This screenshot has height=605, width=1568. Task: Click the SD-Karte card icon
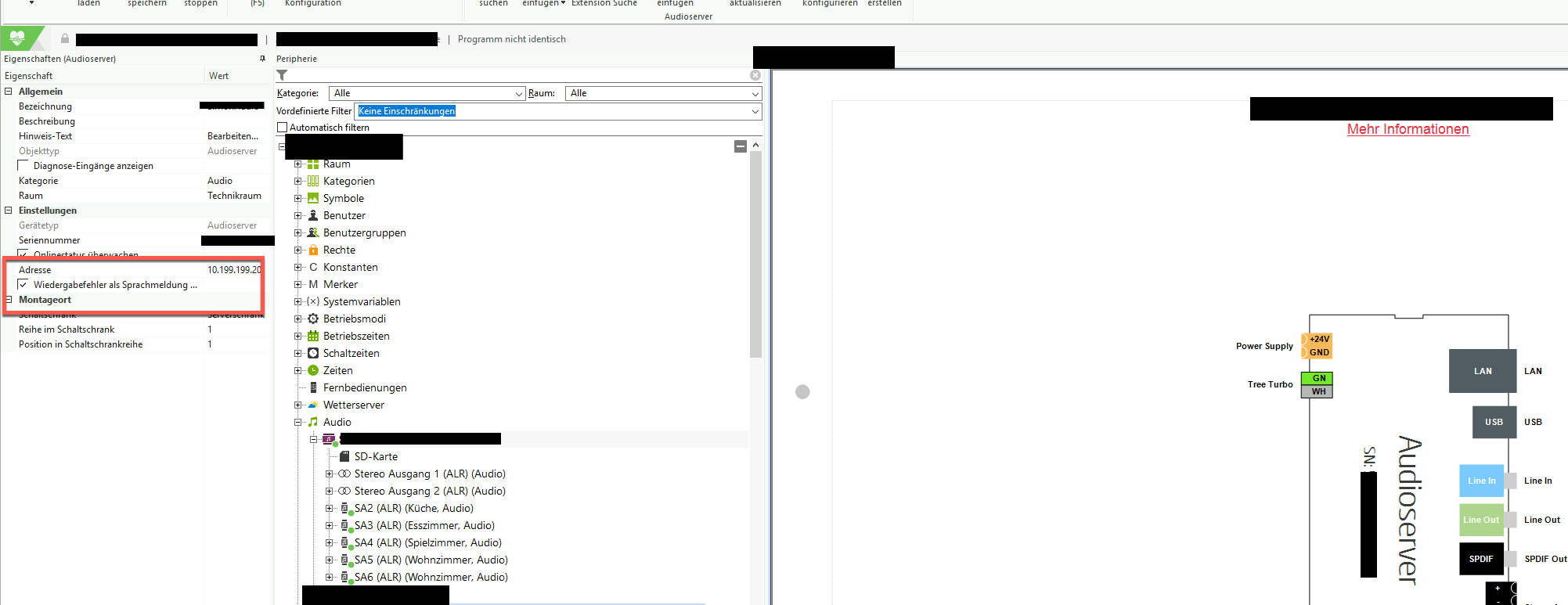point(344,456)
